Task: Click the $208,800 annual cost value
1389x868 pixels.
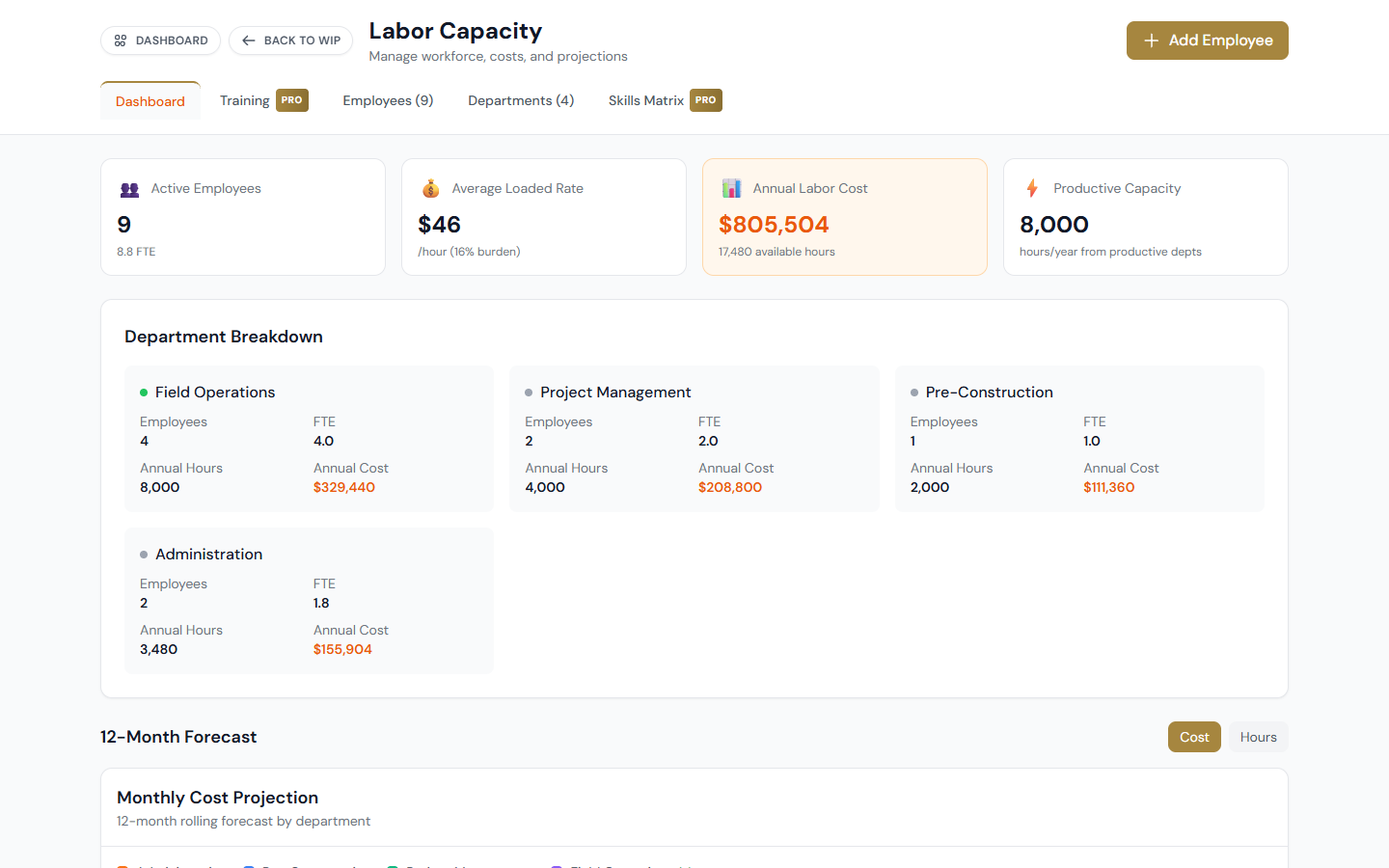Action: point(730,487)
